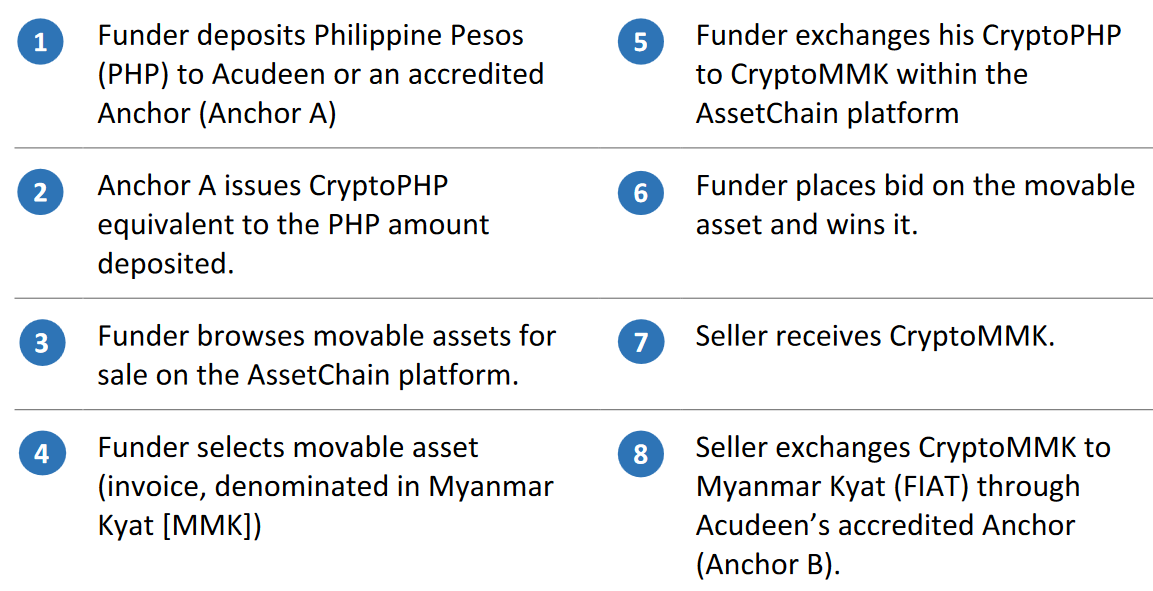Click 'Anchor A issues CryptoPHP' text

pyautogui.click(x=273, y=185)
